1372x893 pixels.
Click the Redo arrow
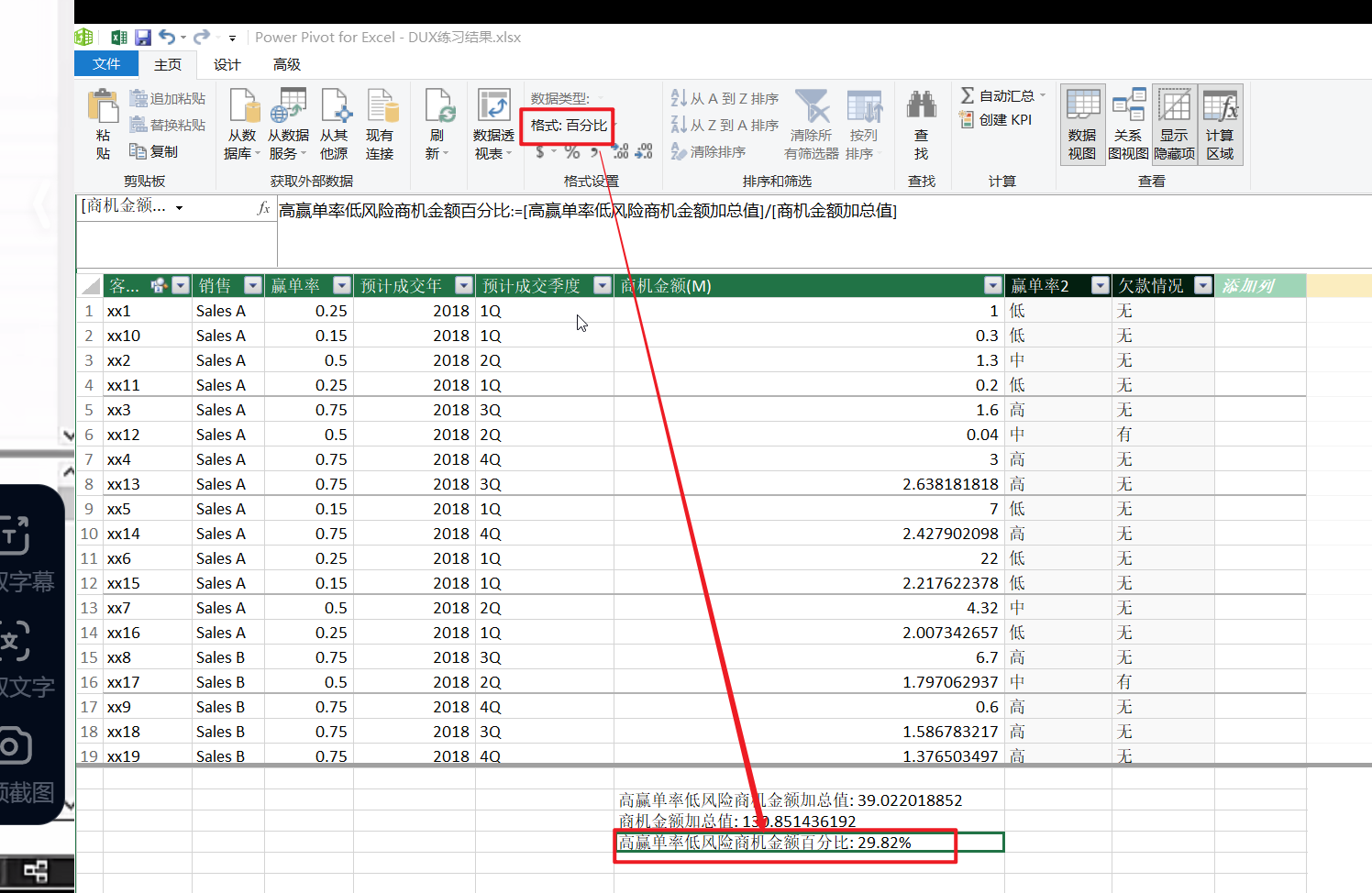click(x=201, y=38)
